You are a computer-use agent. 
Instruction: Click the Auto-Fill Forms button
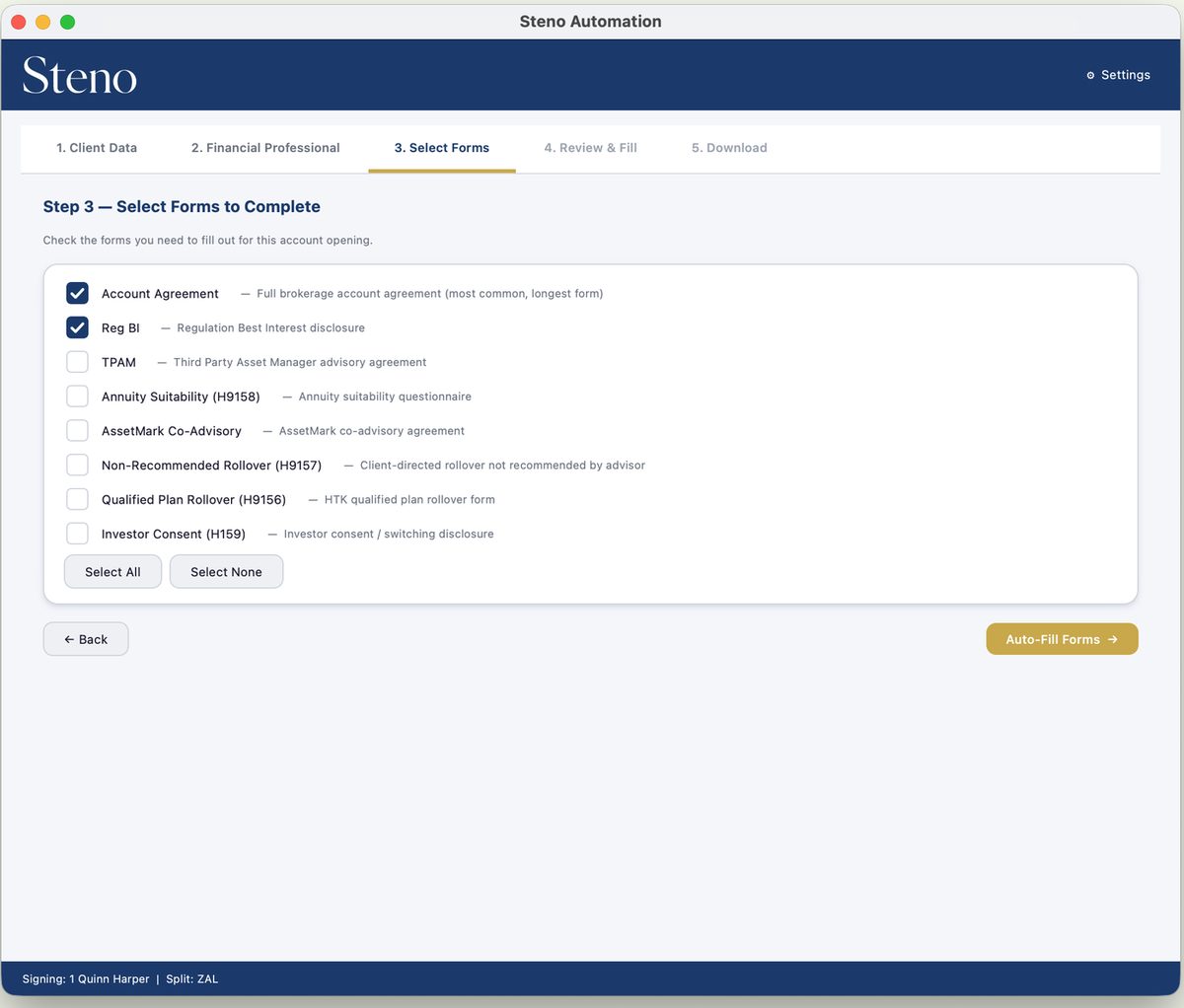click(1062, 639)
